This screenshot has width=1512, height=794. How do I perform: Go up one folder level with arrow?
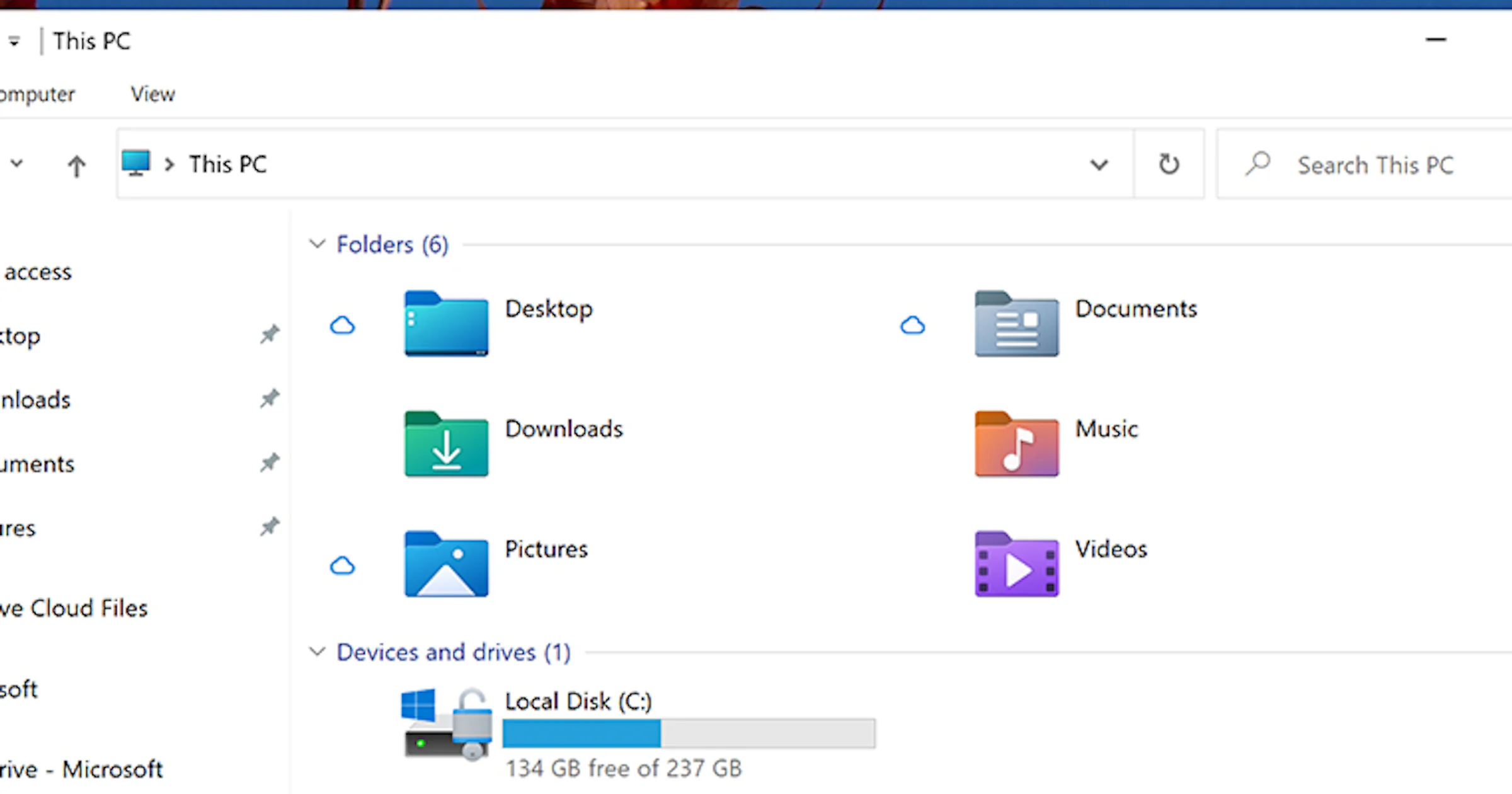pyautogui.click(x=76, y=166)
